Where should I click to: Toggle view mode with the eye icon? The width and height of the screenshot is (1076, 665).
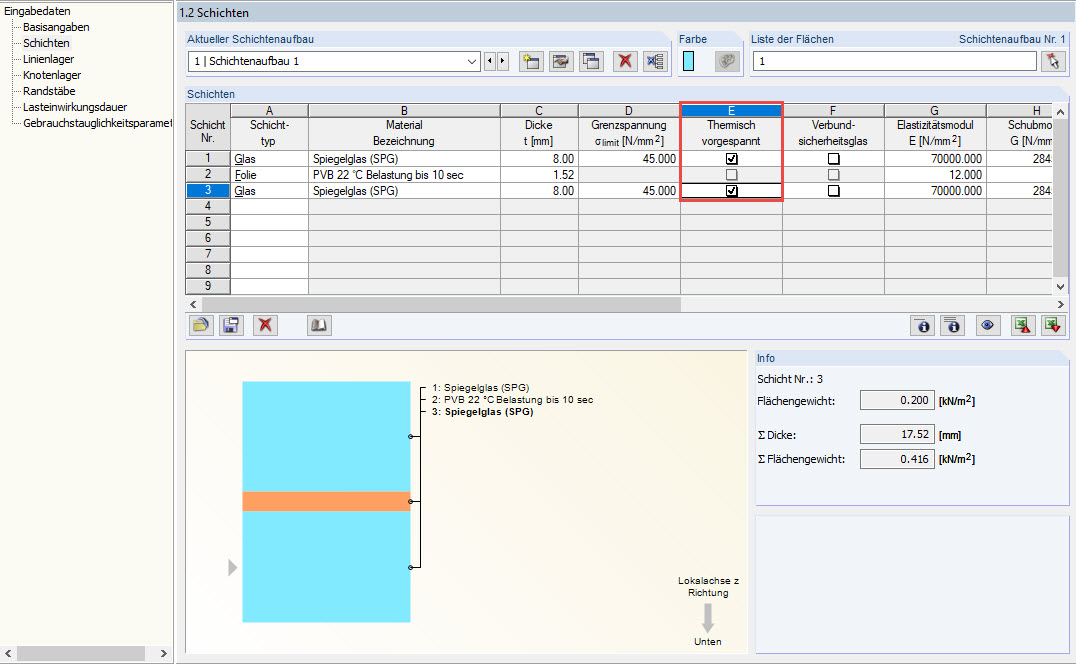pyautogui.click(x=987, y=325)
